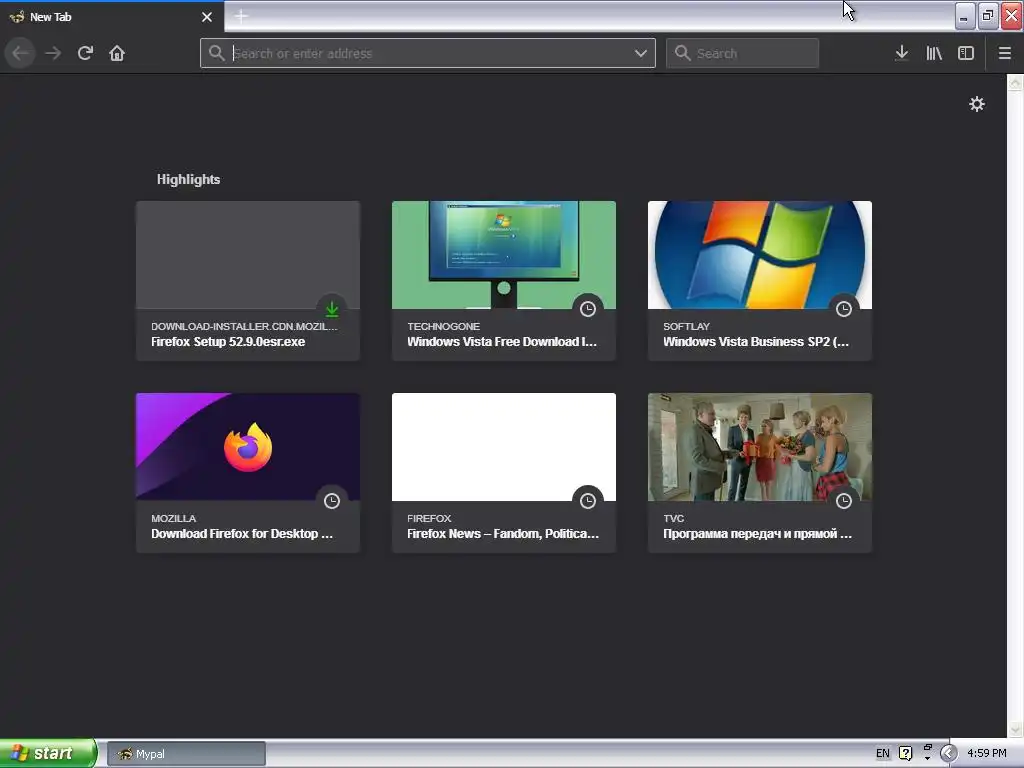
Task: Open the home page button
Action: click(117, 53)
